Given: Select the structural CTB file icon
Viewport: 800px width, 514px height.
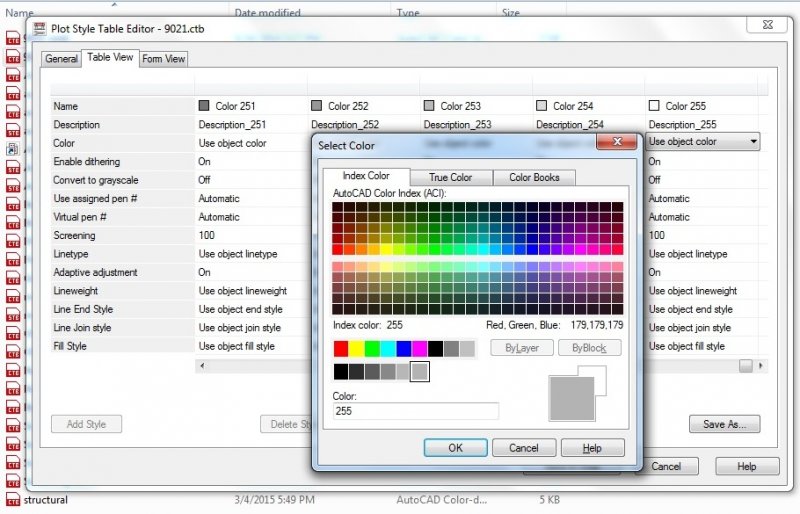Looking at the screenshot, I should point(13,500).
